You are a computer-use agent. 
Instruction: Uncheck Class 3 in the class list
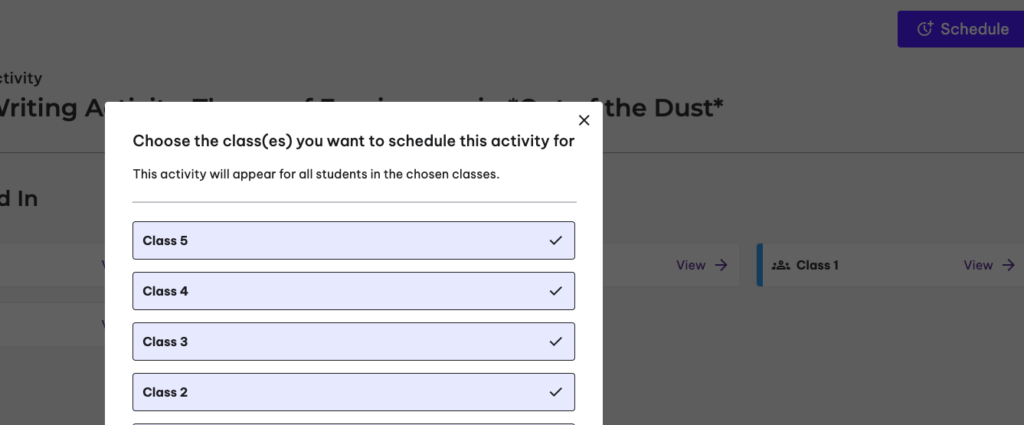coord(353,341)
